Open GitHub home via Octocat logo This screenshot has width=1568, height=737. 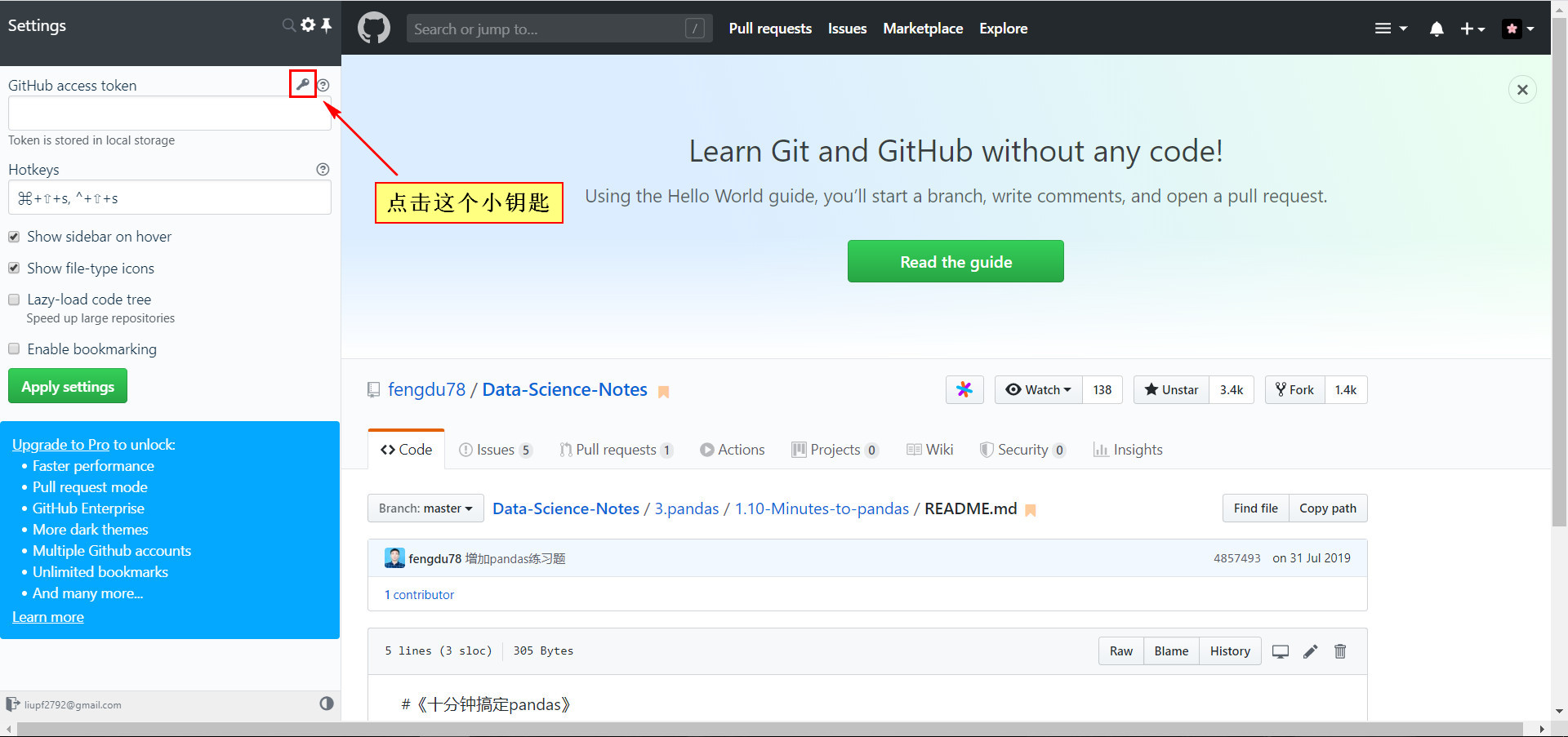pos(374,28)
